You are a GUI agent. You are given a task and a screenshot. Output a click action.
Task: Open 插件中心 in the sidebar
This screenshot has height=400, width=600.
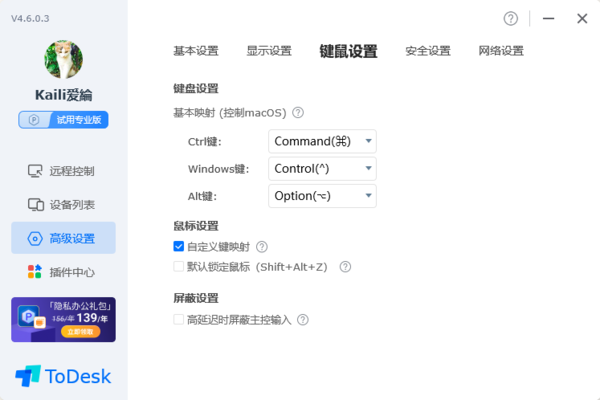tap(64, 272)
